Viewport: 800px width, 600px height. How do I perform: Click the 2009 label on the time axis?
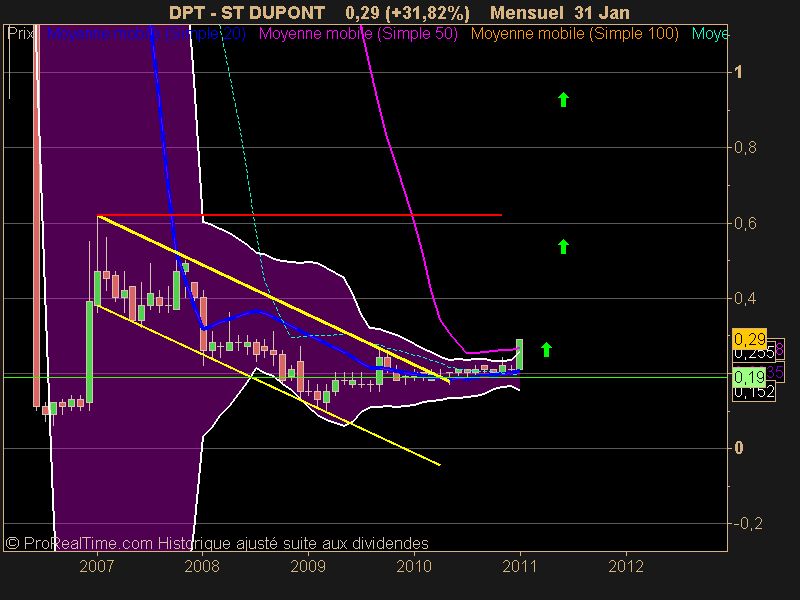click(308, 566)
